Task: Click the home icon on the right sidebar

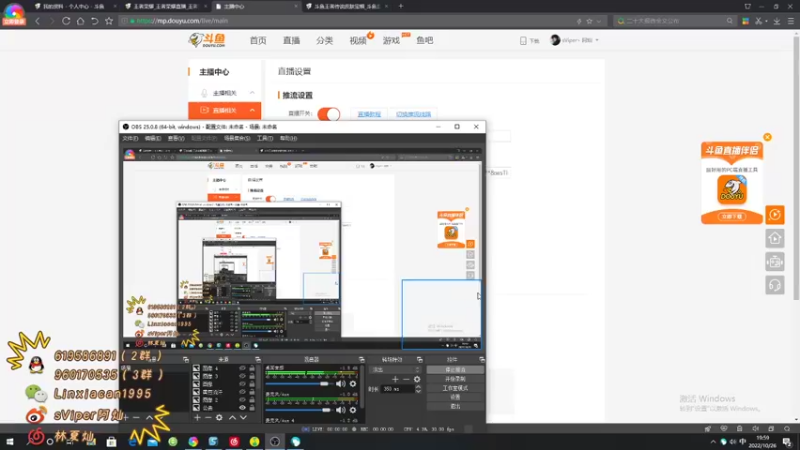Action: click(x=774, y=238)
